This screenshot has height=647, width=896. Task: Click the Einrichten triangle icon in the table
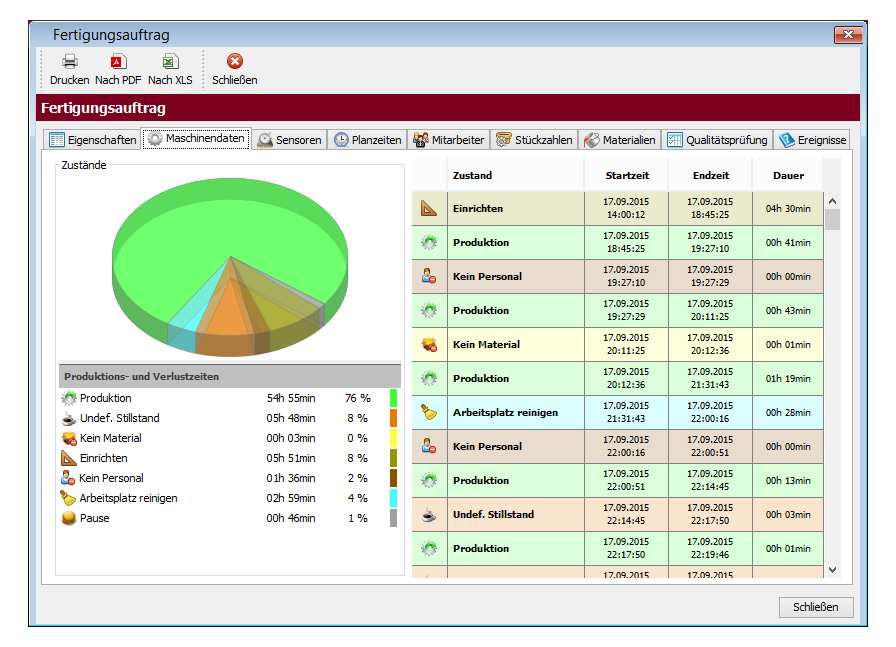[x=429, y=209]
